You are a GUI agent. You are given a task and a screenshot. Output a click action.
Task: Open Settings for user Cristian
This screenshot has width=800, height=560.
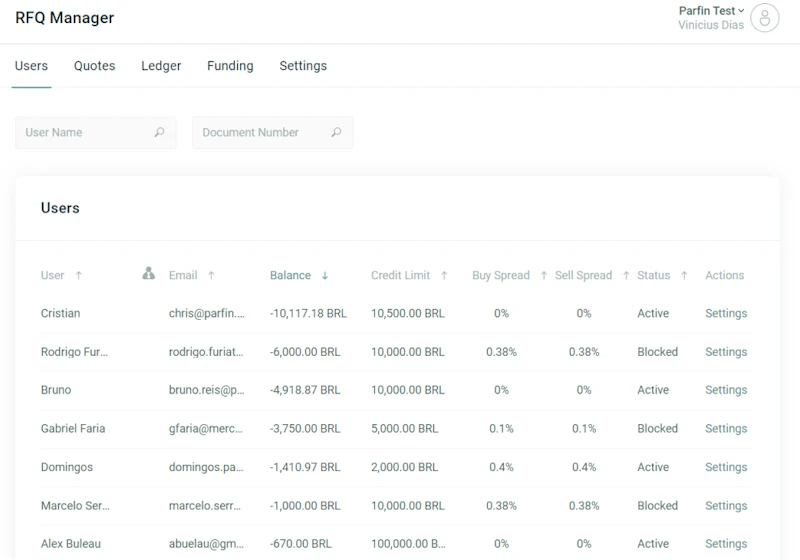coord(726,313)
